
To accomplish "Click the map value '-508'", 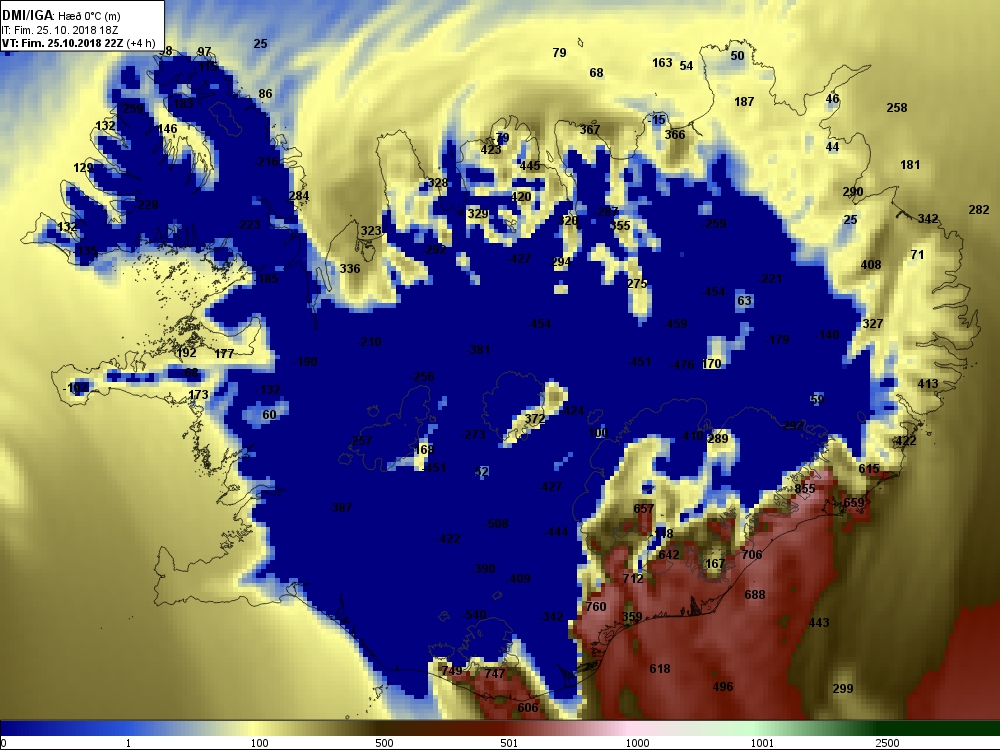I will (497, 524).
